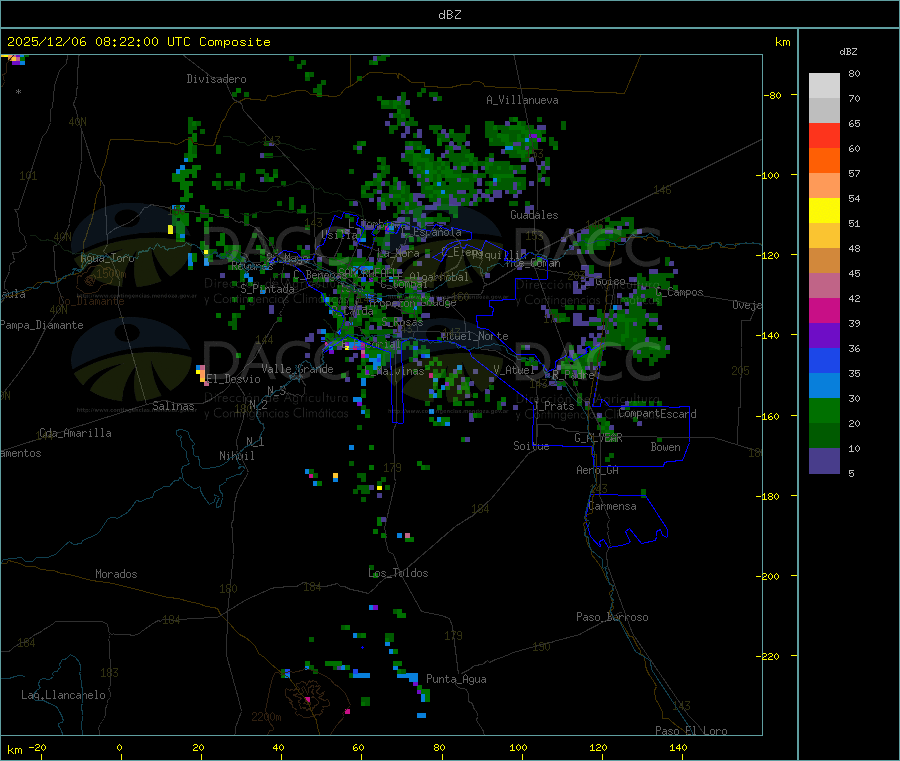Click the 2025/12/06 08:22:00 UTC Composite timestamp

click(x=138, y=42)
